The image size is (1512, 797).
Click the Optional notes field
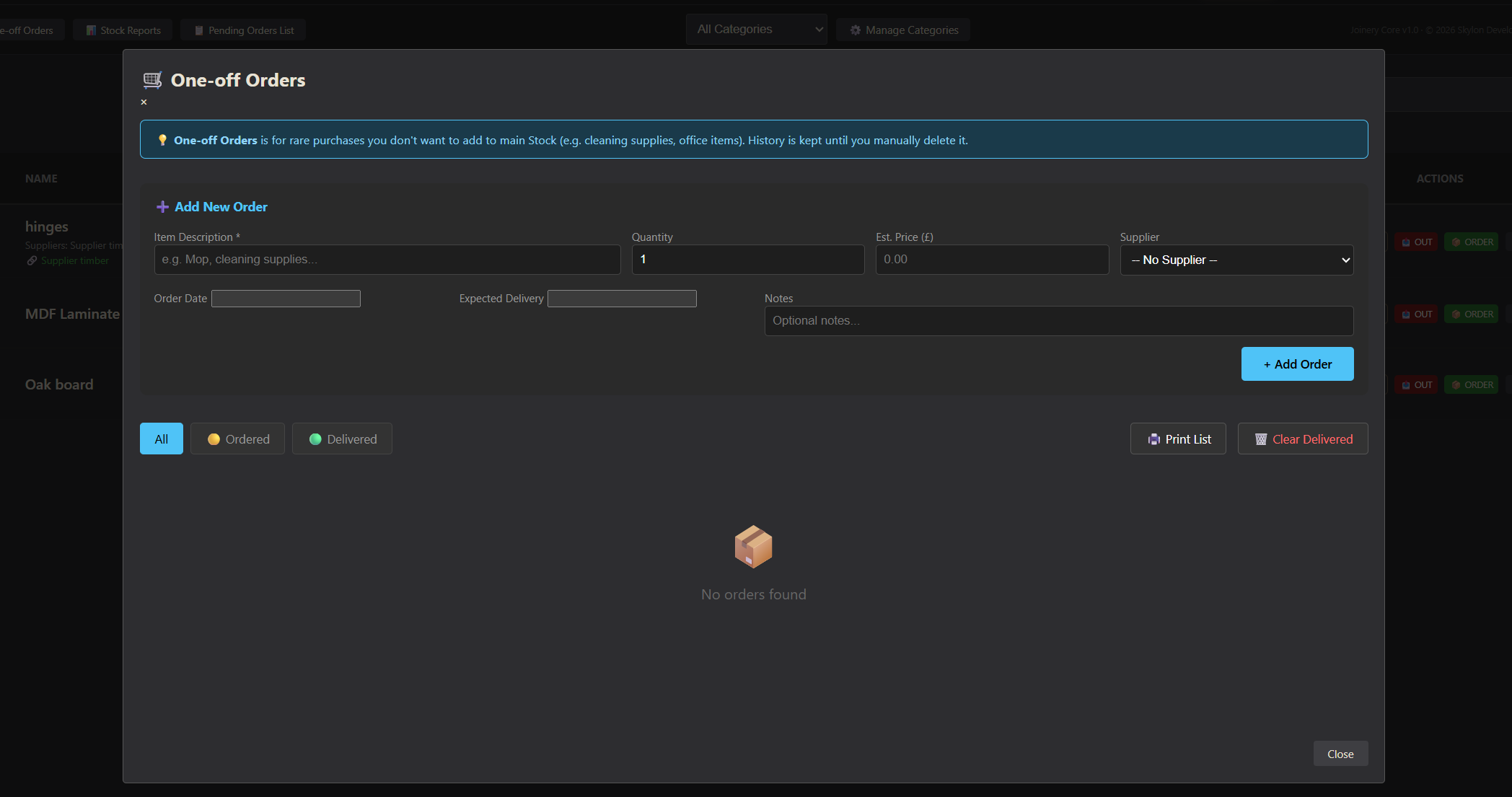coord(1058,321)
